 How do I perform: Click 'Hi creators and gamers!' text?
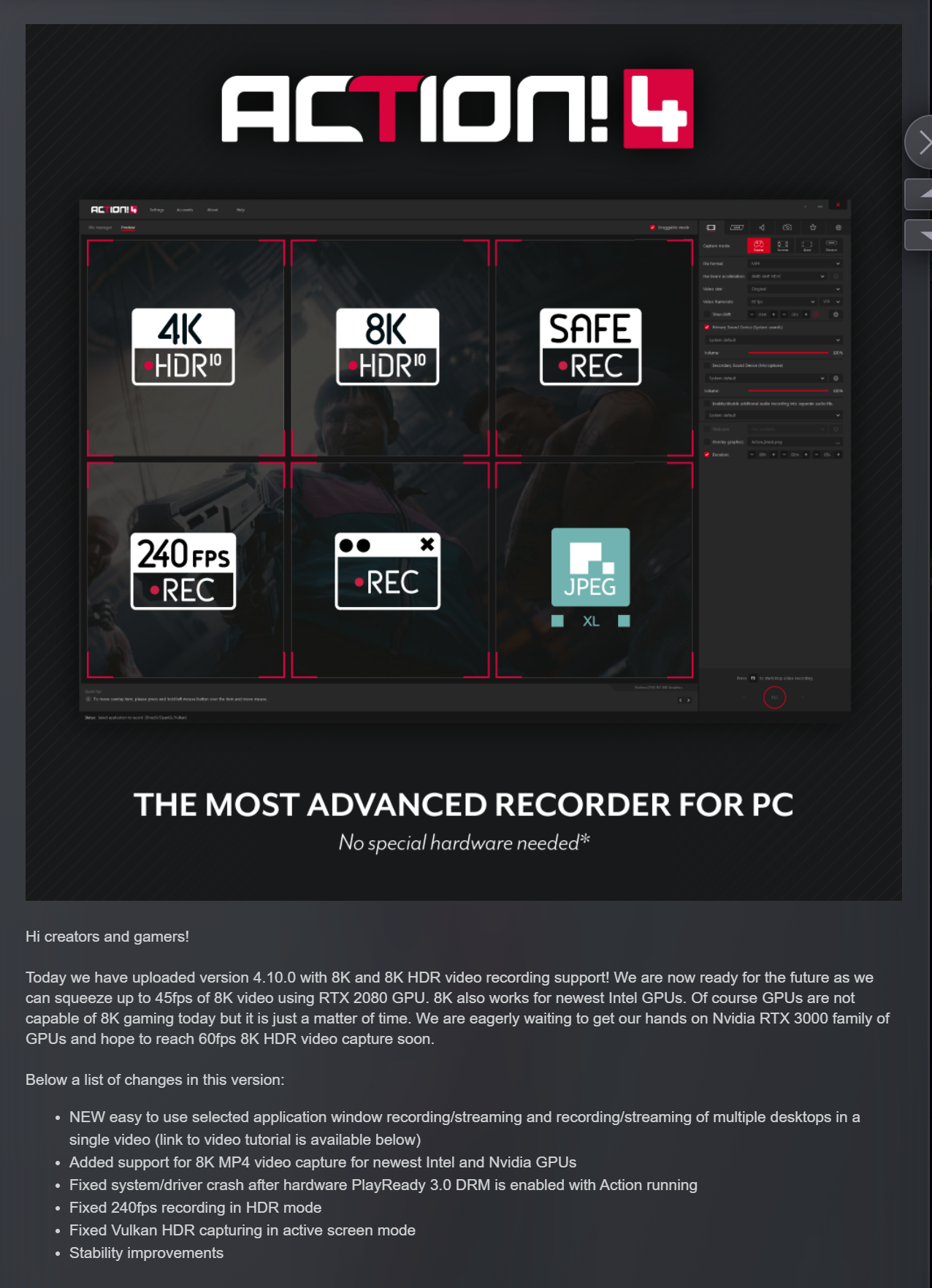tap(107, 937)
